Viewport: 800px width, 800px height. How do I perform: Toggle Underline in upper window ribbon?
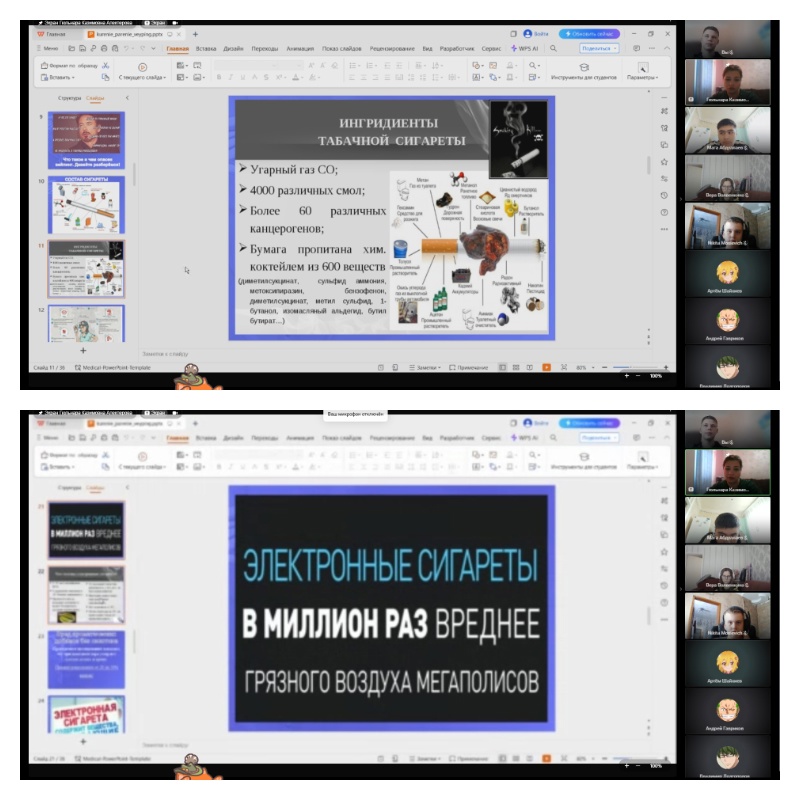(242, 77)
